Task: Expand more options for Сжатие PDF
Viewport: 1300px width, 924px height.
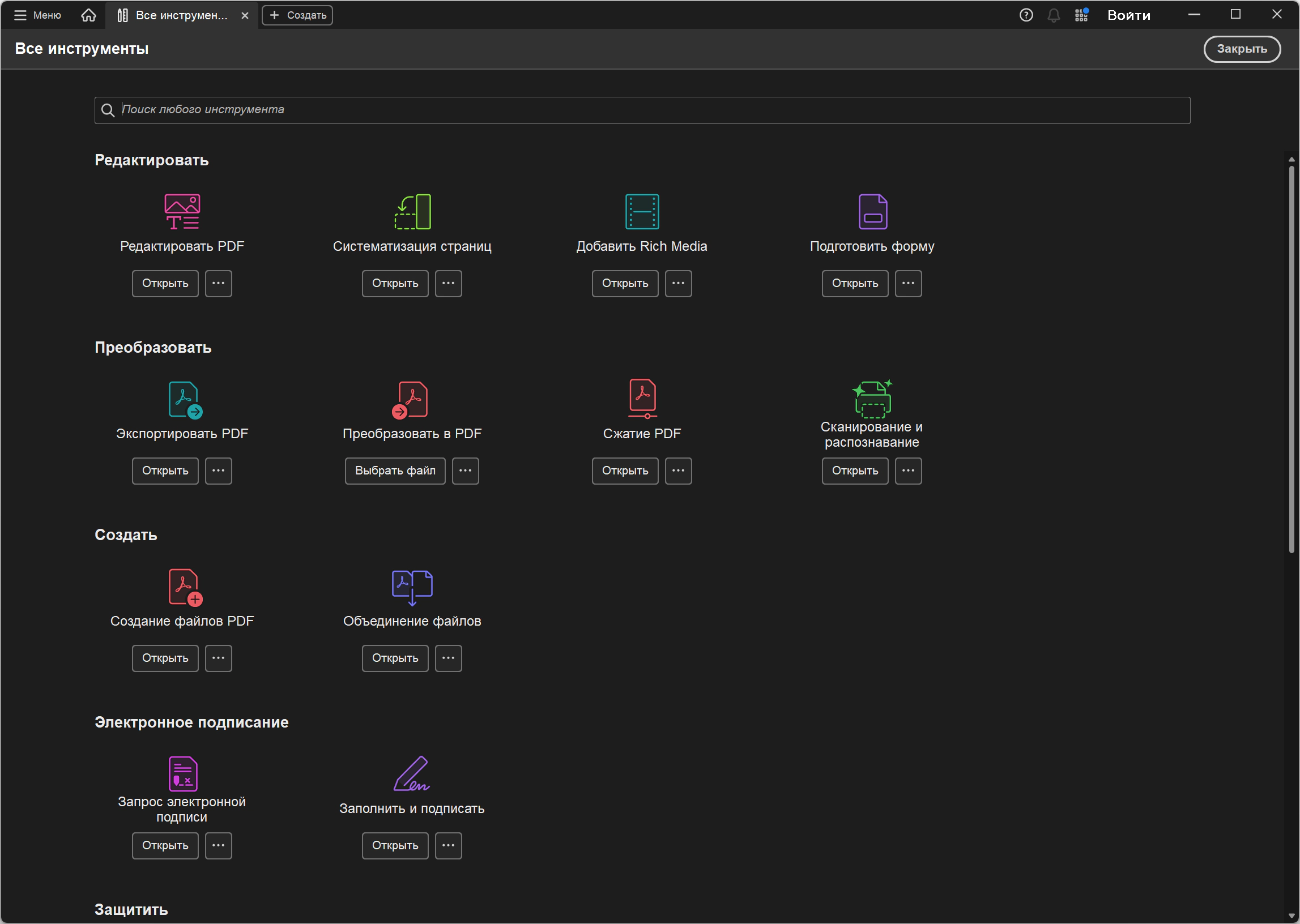Action: click(x=679, y=470)
